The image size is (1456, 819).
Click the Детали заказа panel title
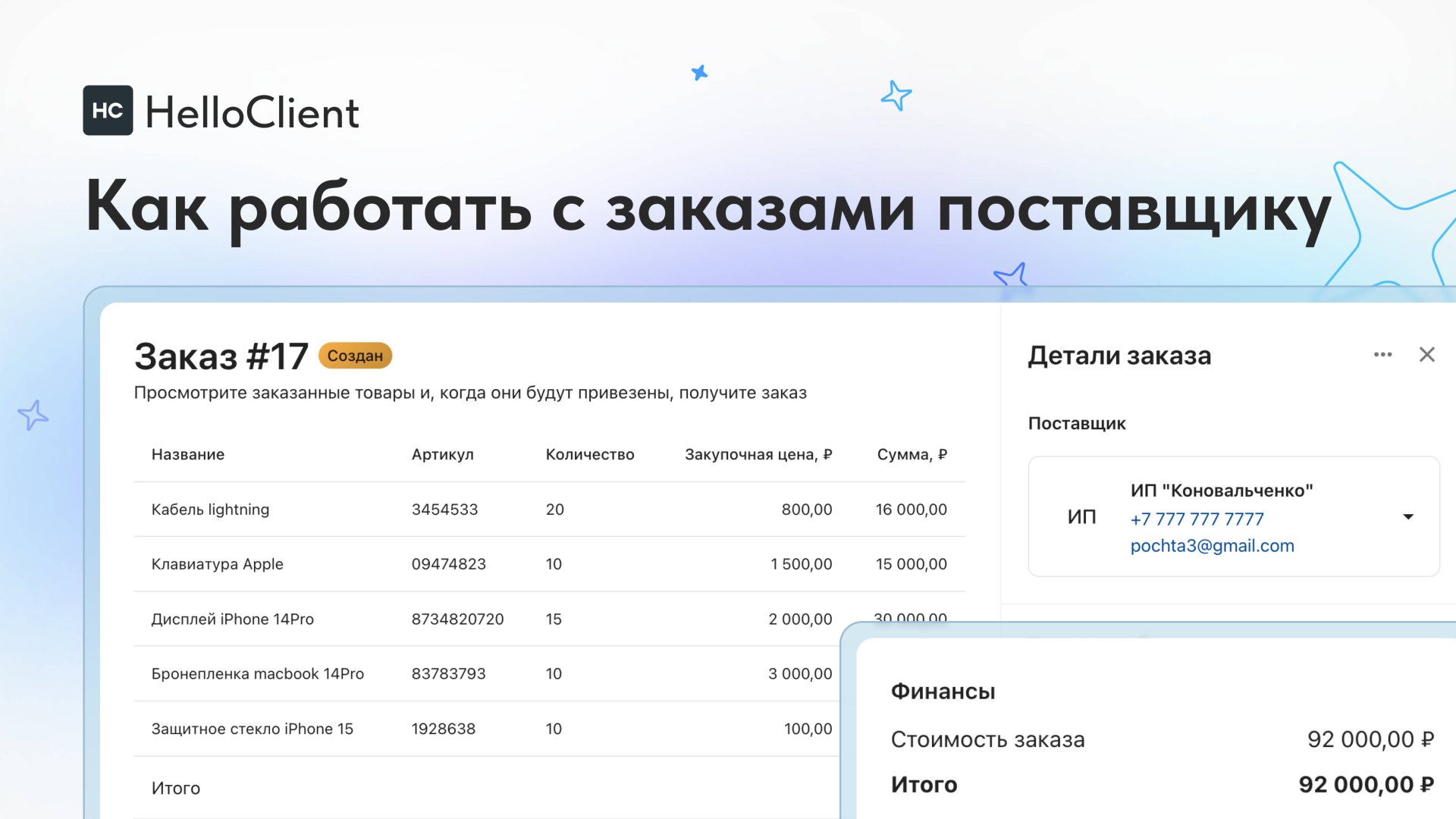click(x=1119, y=356)
